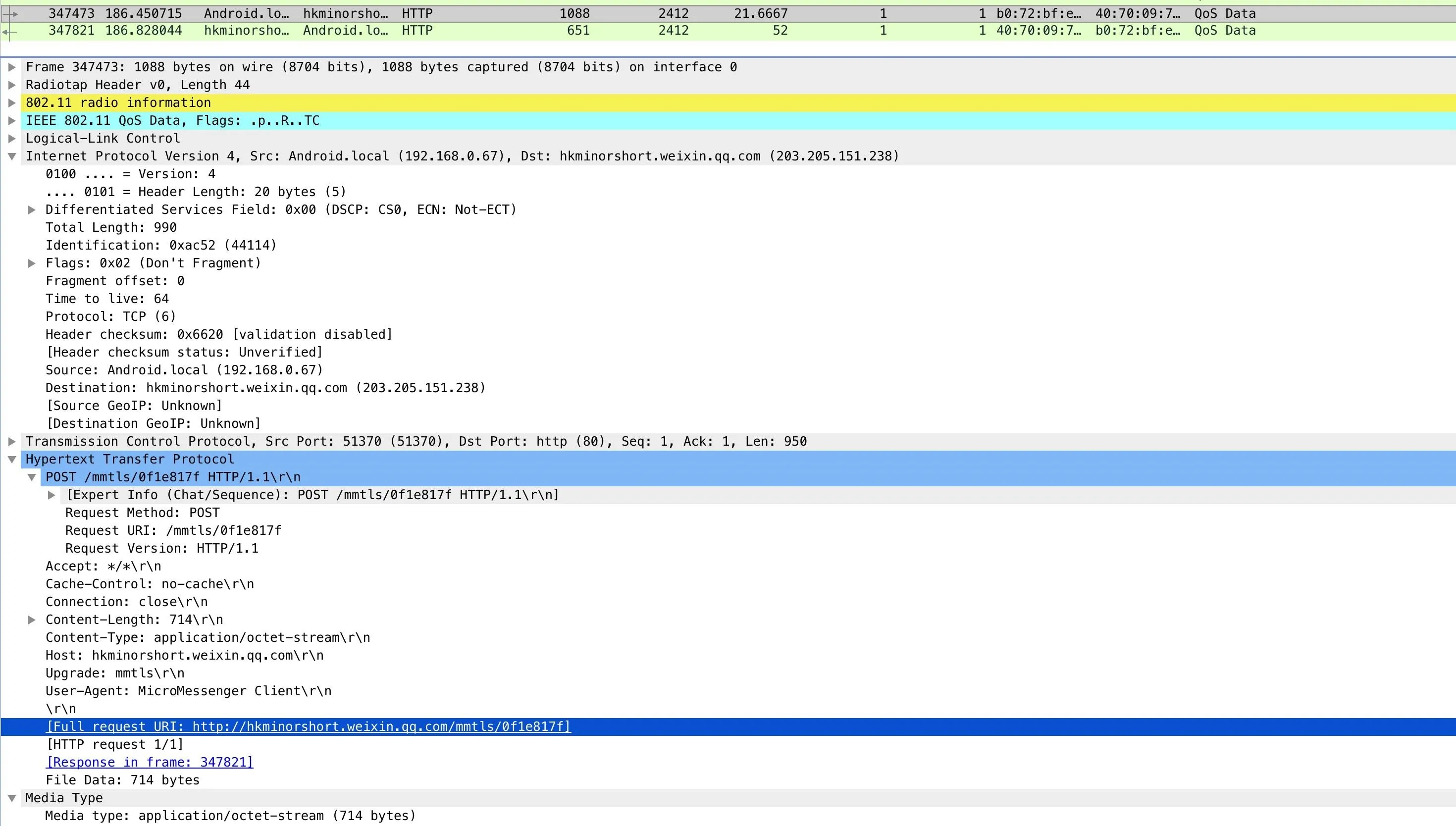Collapse the POST /mmtls/0f1e817f request line
Screen dimensions: 1456x826
pyautogui.click(x=32, y=477)
